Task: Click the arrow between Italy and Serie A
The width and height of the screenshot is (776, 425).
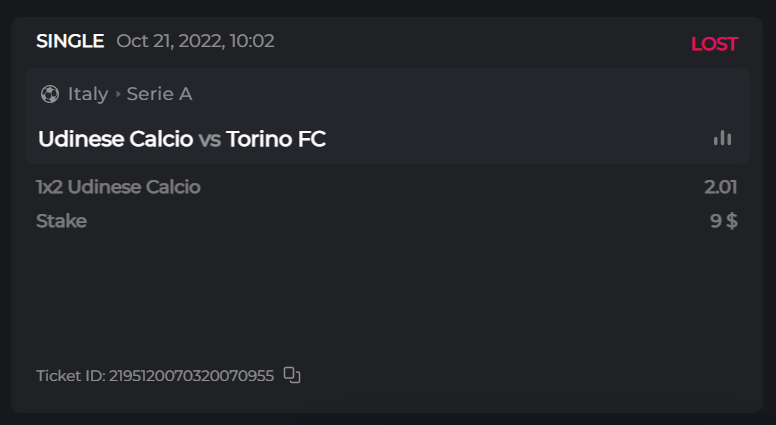Action: pyautogui.click(x=117, y=94)
